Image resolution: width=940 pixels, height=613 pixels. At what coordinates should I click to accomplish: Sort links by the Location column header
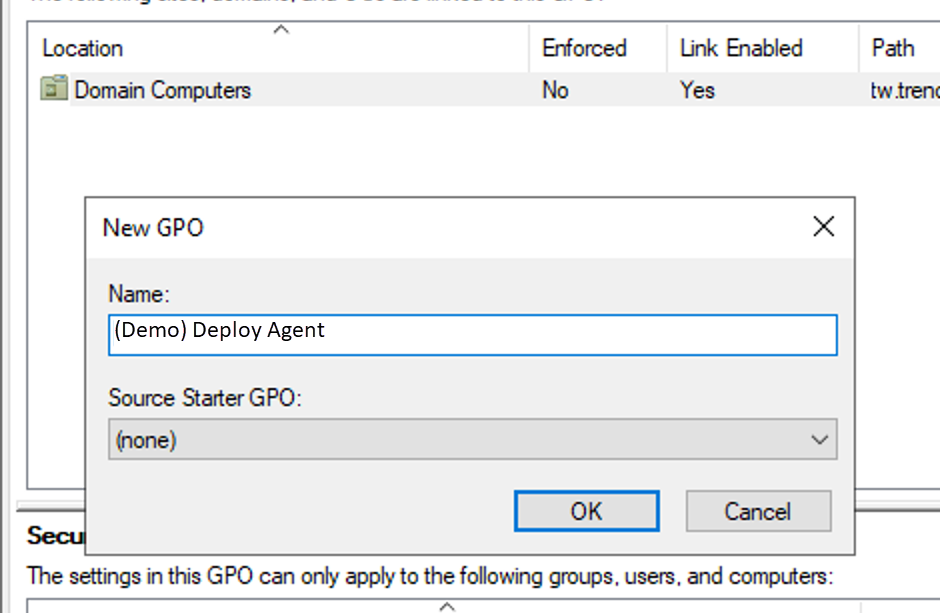coord(83,48)
